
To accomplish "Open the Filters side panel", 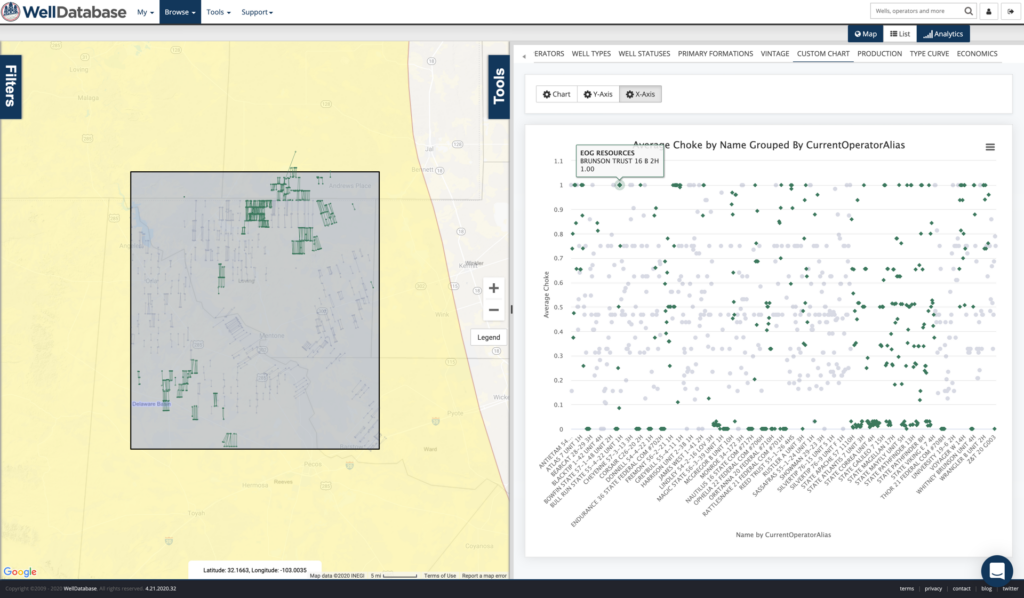I will (x=10, y=86).
